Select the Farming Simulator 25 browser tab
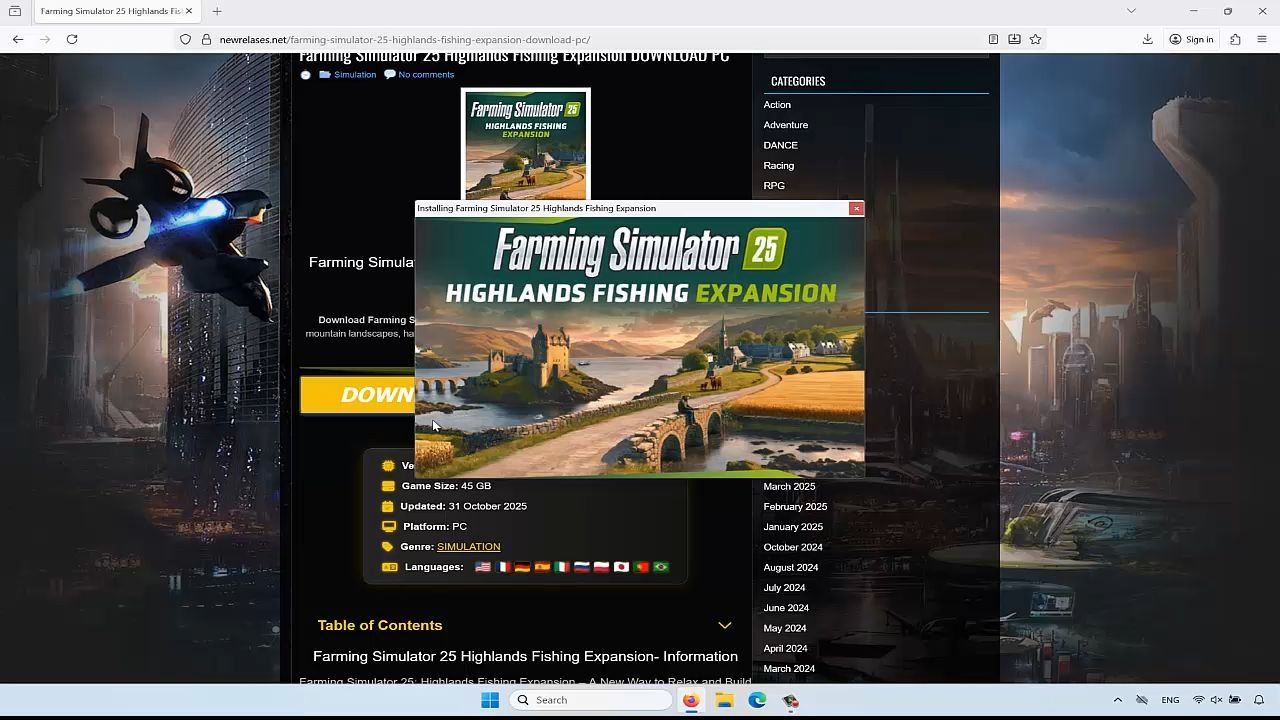This screenshot has width=1280, height=720. pos(110,11)
